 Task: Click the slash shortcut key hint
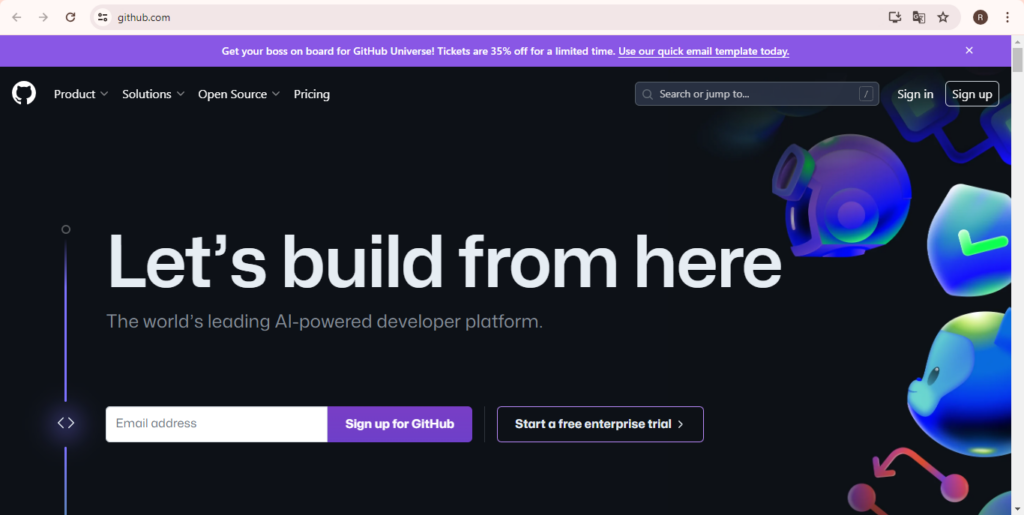click(866, 94)
